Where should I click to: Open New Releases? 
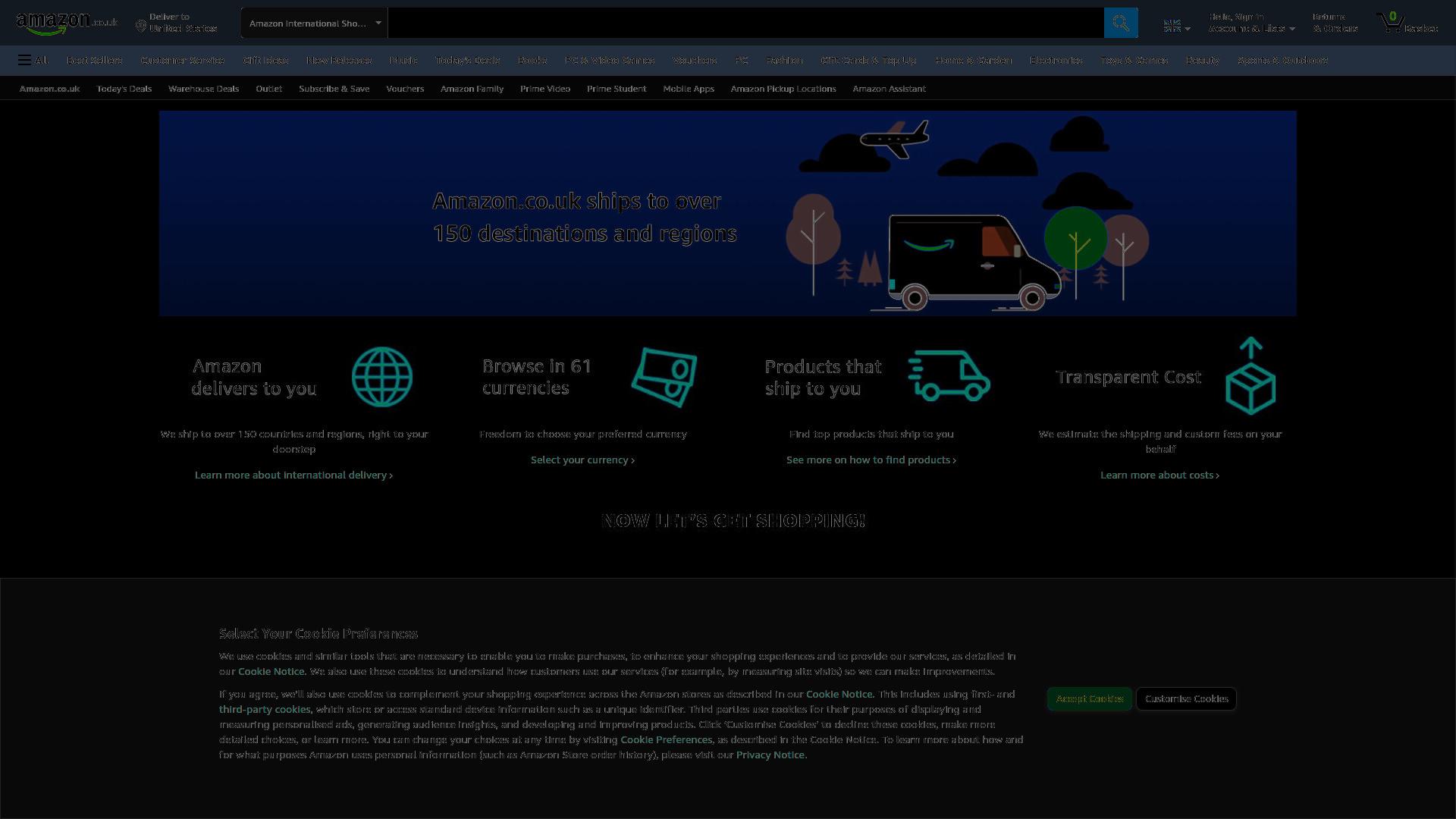pos(339,60)
